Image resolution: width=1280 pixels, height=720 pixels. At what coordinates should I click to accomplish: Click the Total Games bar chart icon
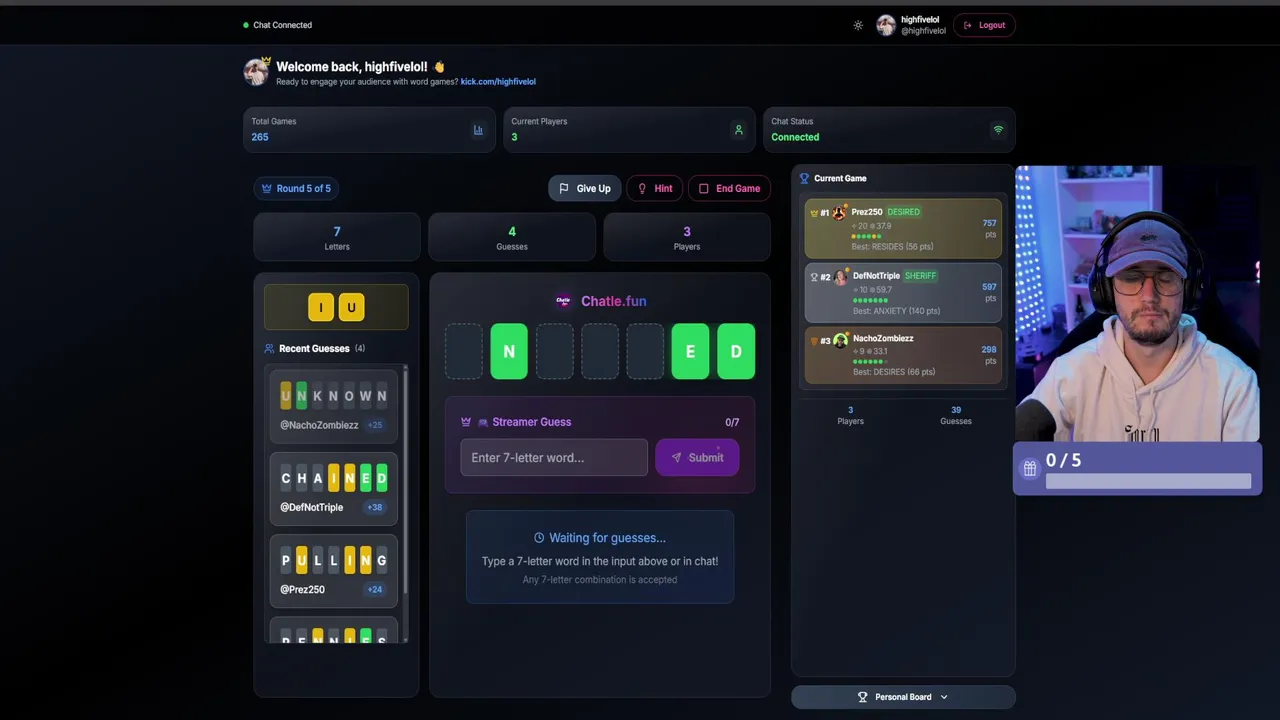coord(478,130)
